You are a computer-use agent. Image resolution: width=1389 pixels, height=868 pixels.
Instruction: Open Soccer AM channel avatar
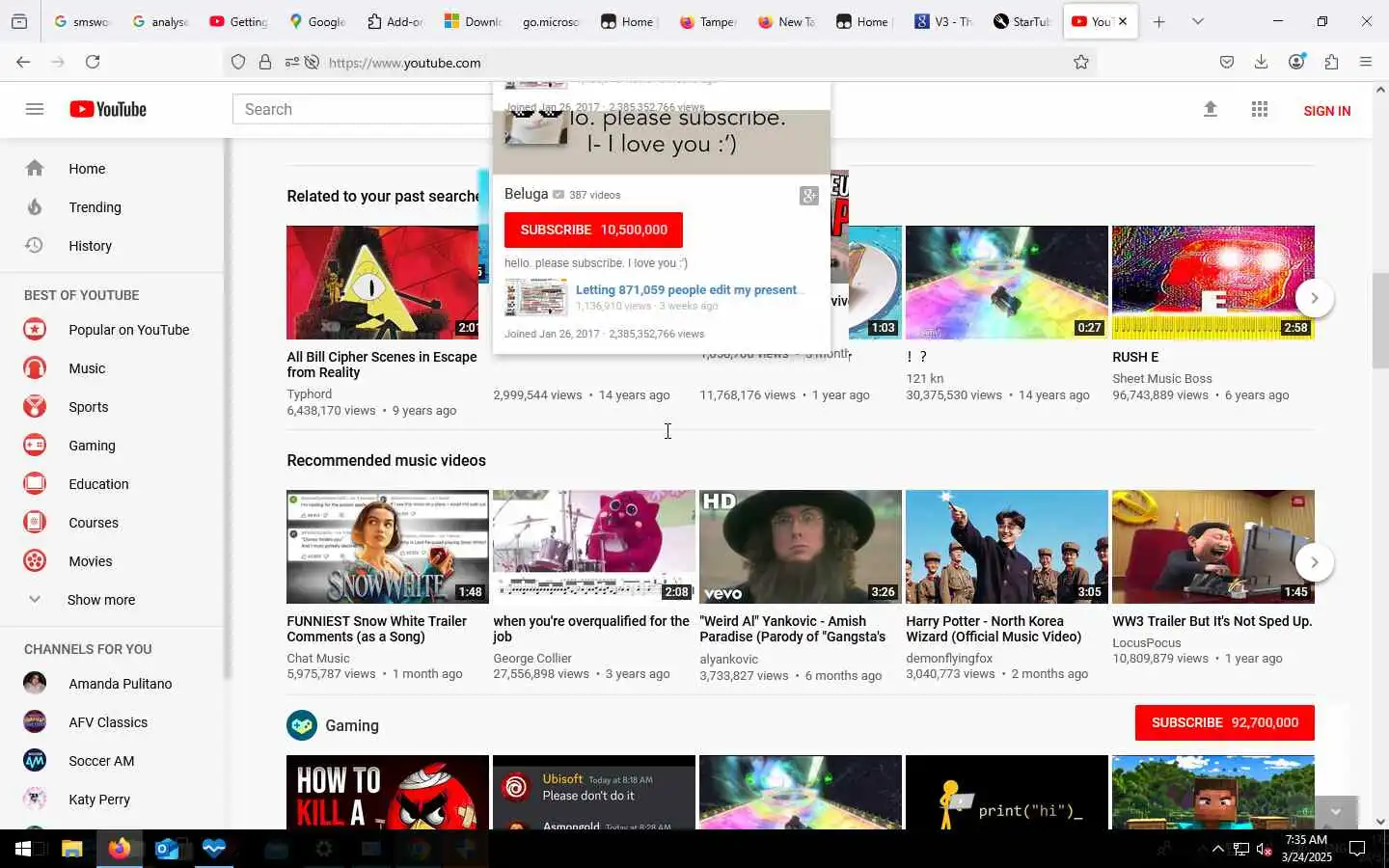pos(35,761)
